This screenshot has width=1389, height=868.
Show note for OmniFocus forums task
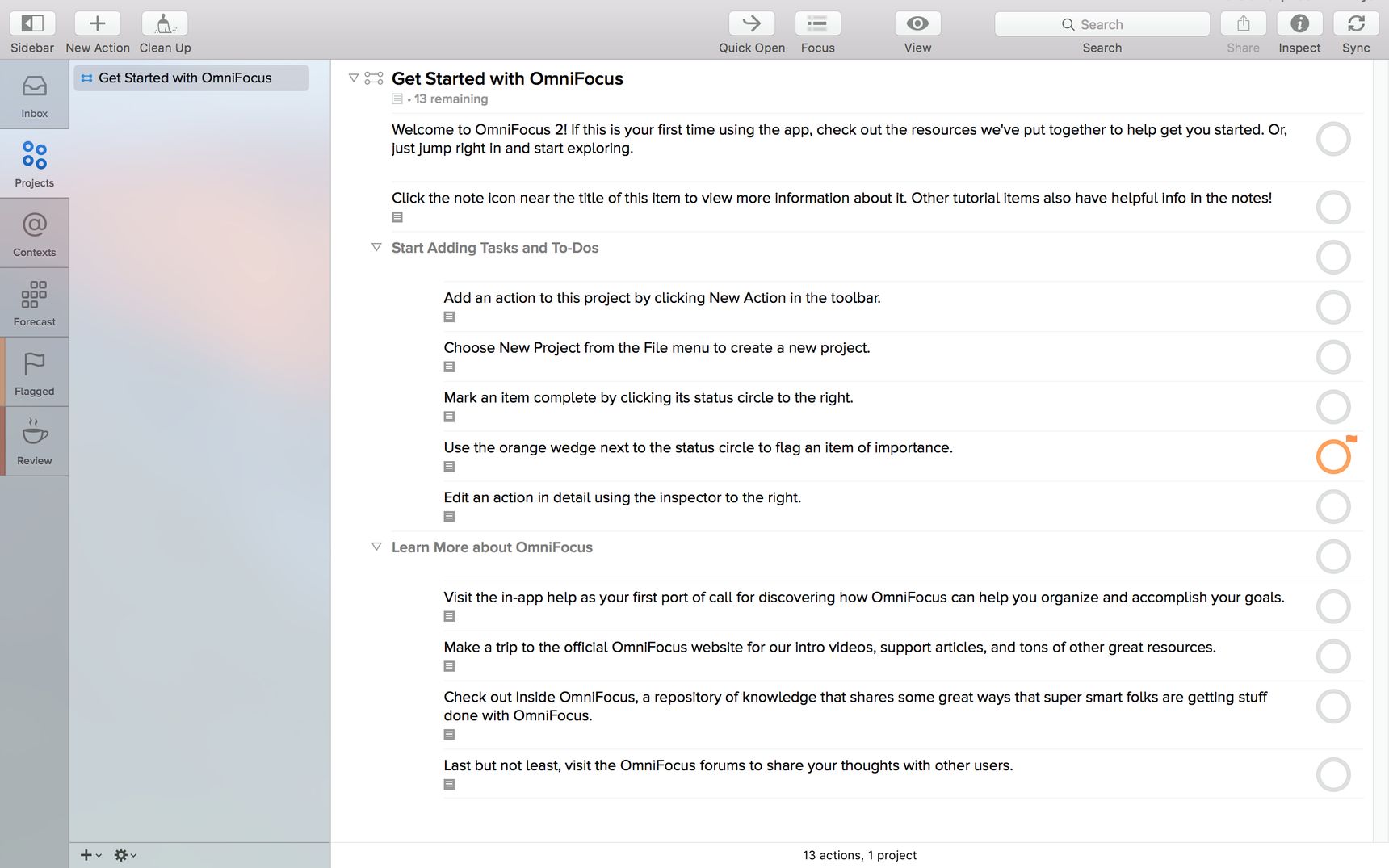click(x=449, y=785)
